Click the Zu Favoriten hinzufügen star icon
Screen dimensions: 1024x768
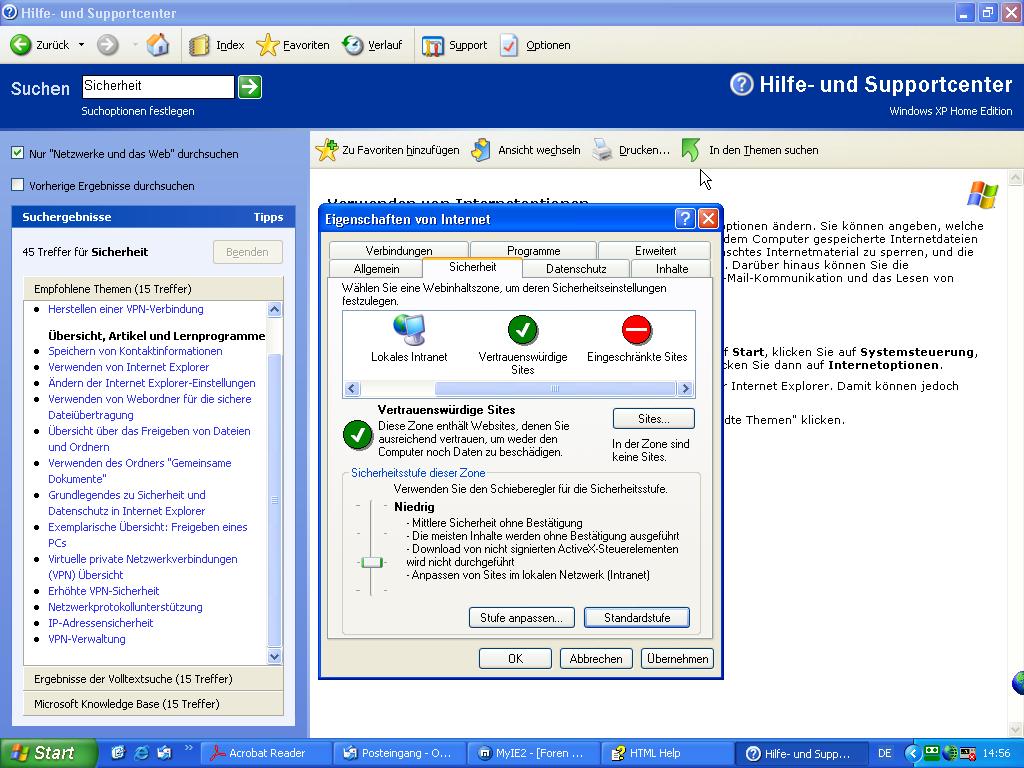[x=327, y=150]
